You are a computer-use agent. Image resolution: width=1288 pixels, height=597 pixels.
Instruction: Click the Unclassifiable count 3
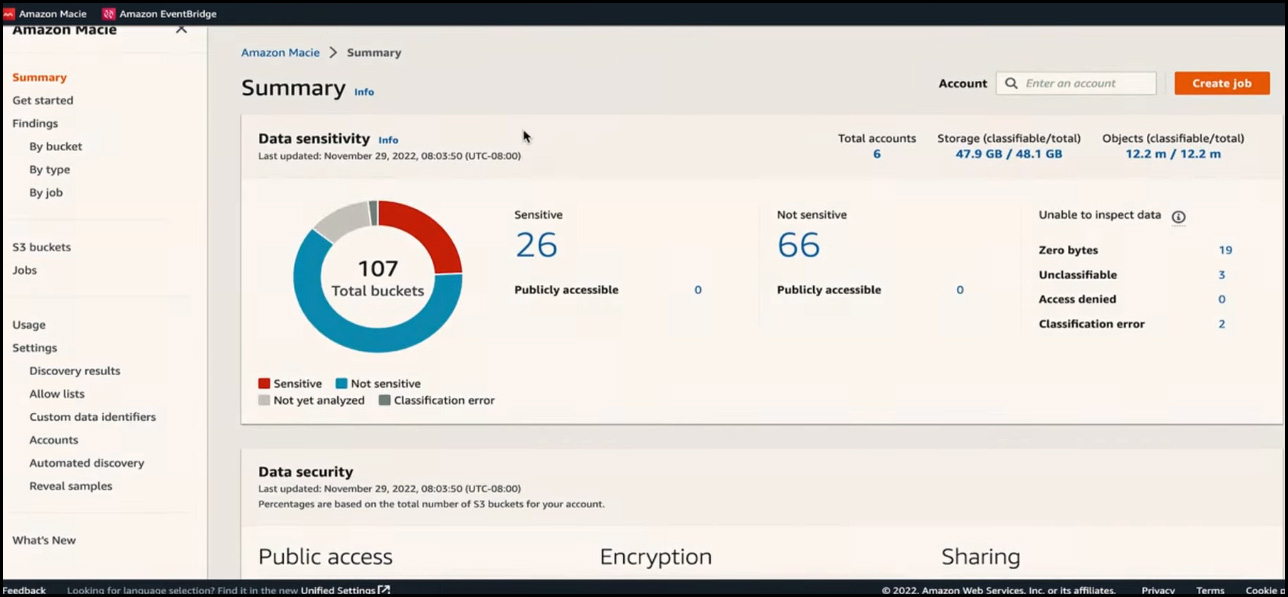pos(1222,275)
